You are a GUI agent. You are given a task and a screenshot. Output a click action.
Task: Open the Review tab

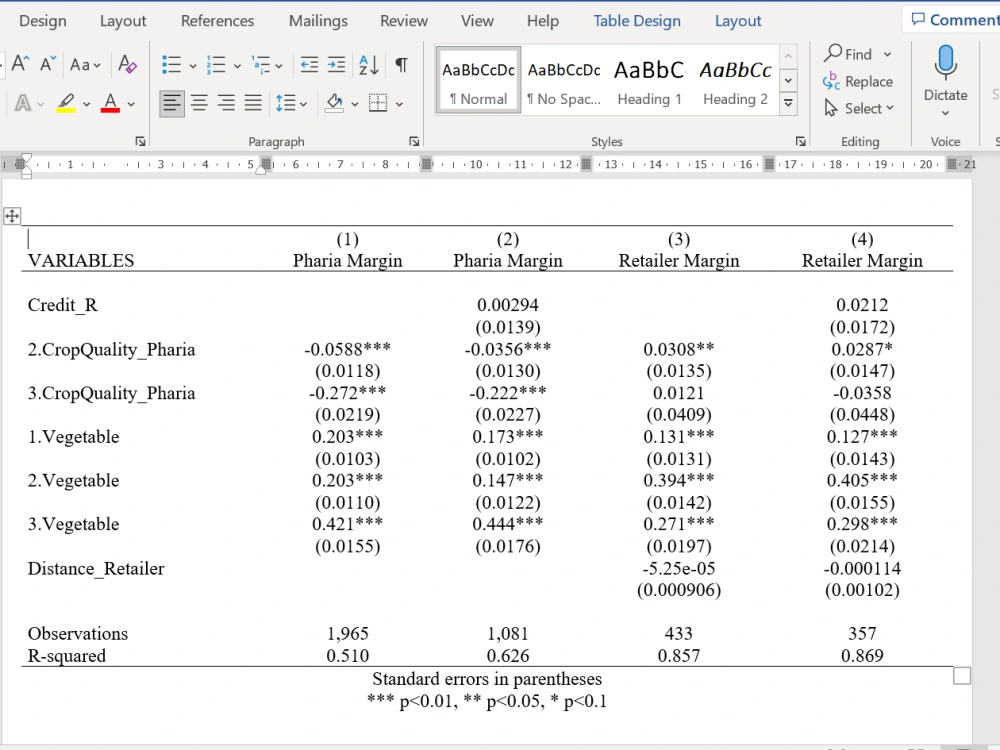coord(404,21)
